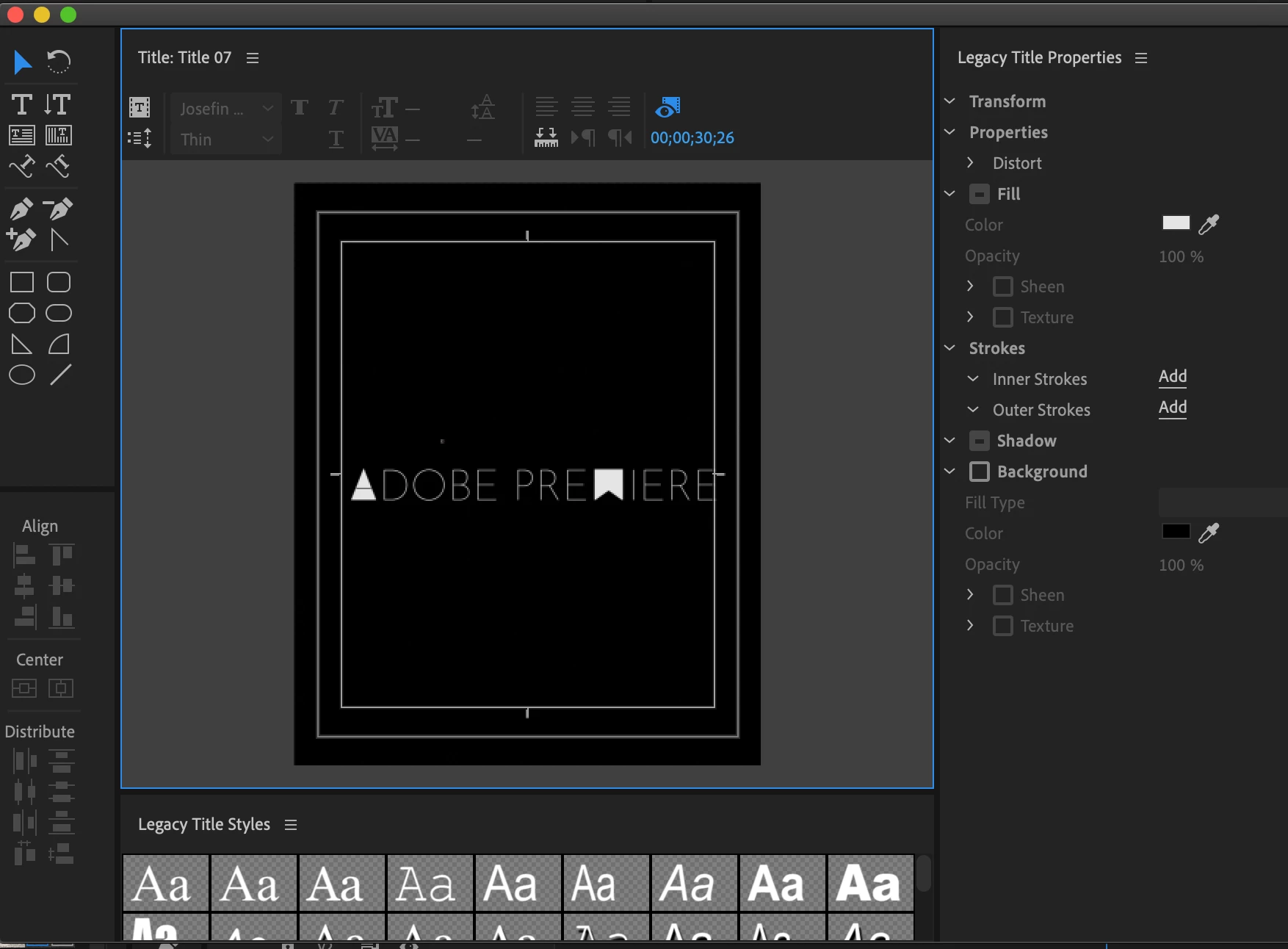Select the Clipped Corner Rectangle tool
This screenshot has height=949, width=1288.
[22, 314]
